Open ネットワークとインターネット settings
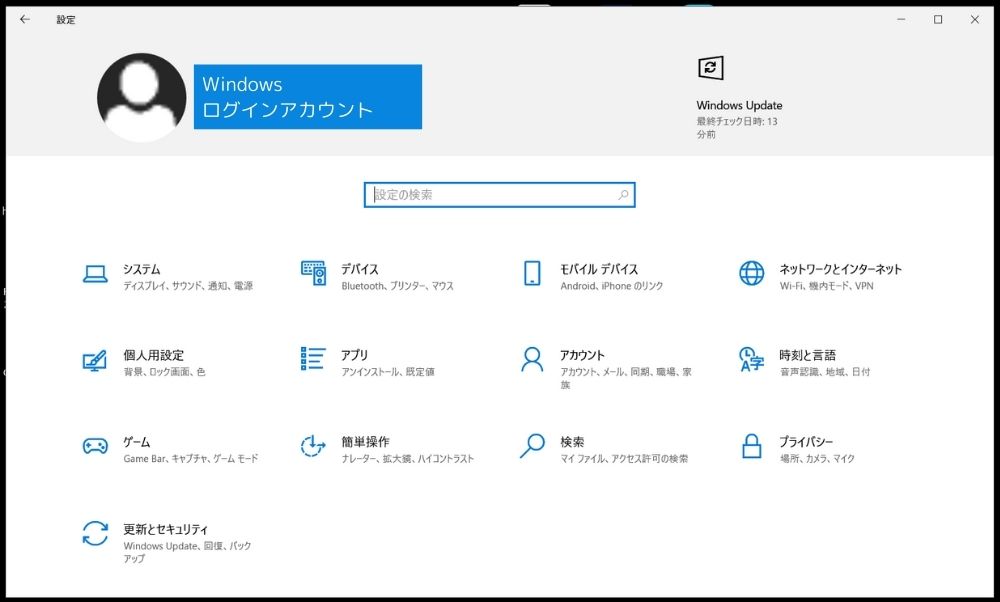1000x602 pixels. click(841, 269)
